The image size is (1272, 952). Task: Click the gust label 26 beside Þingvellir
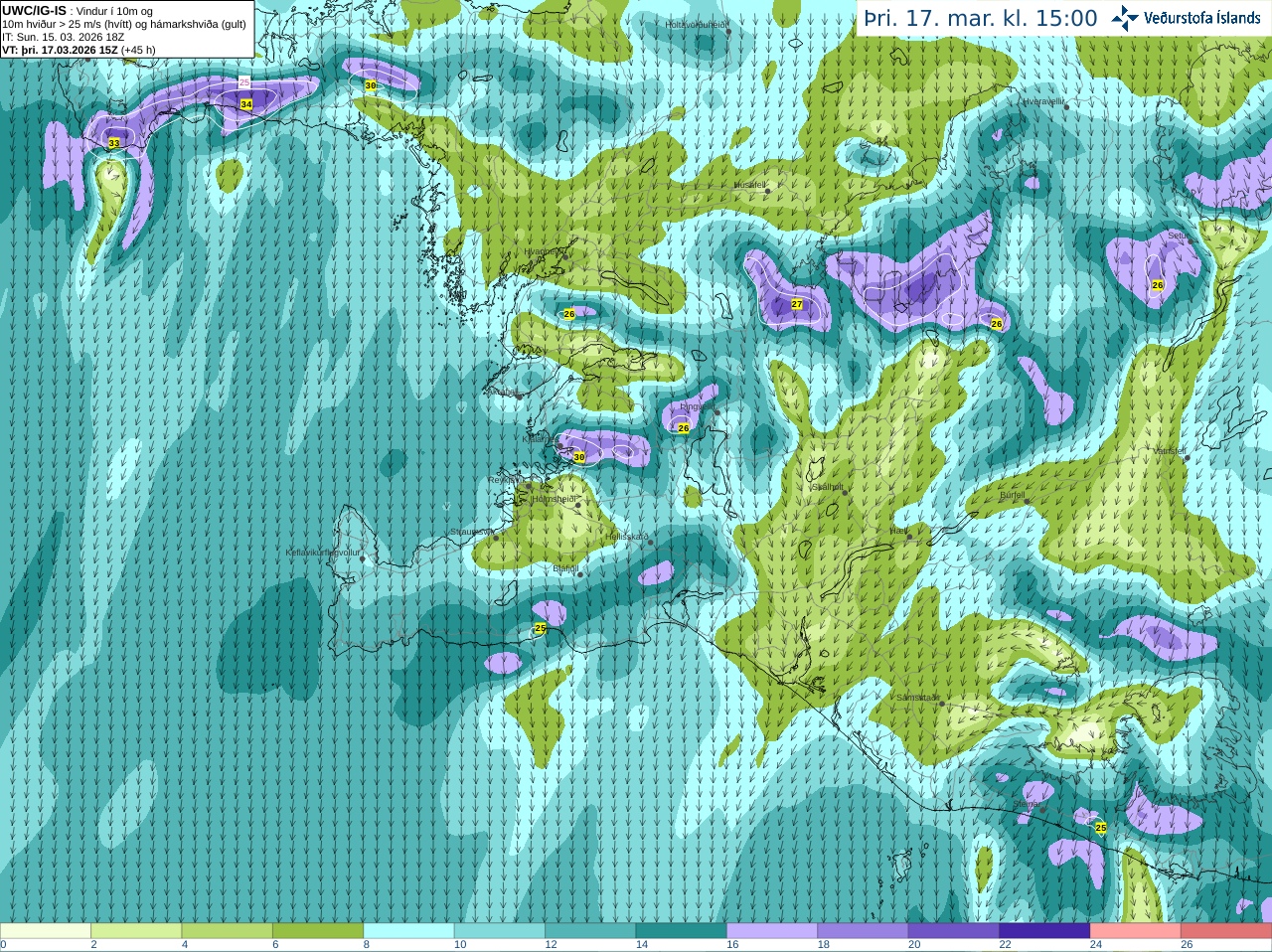[x=683, y=428]
